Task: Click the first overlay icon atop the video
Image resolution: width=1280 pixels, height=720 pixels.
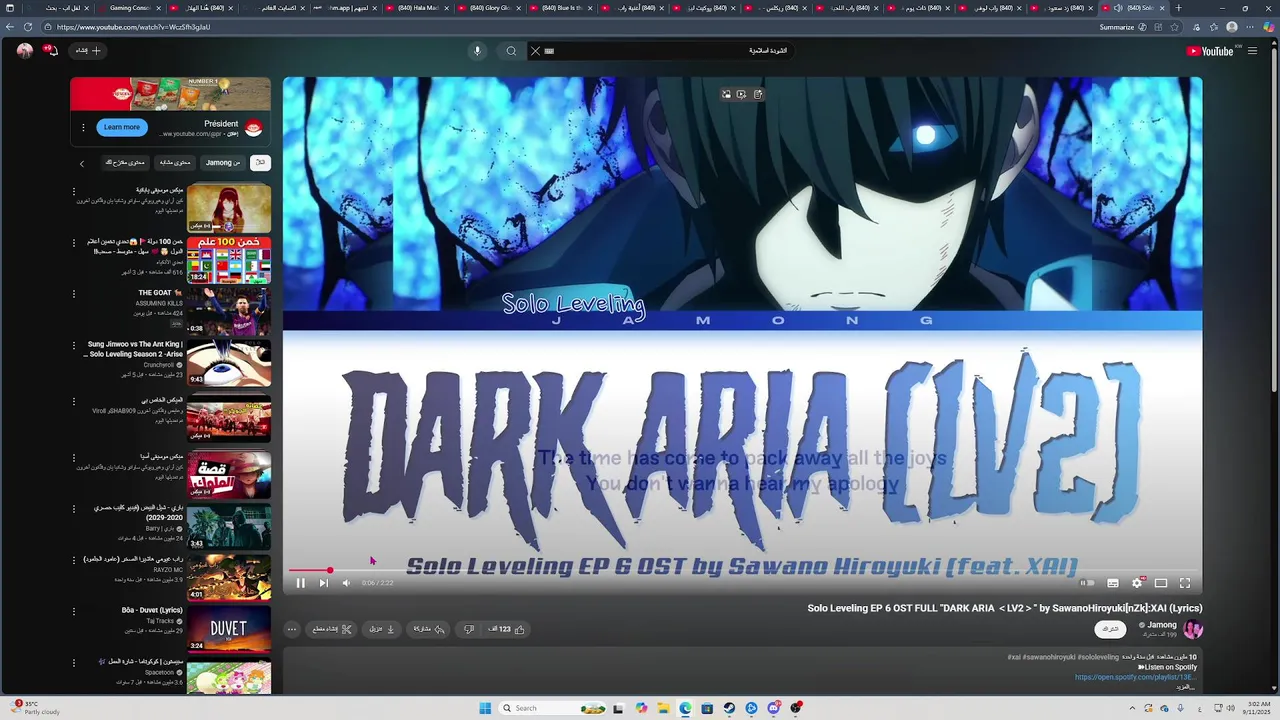Action: tap(726, 94)
